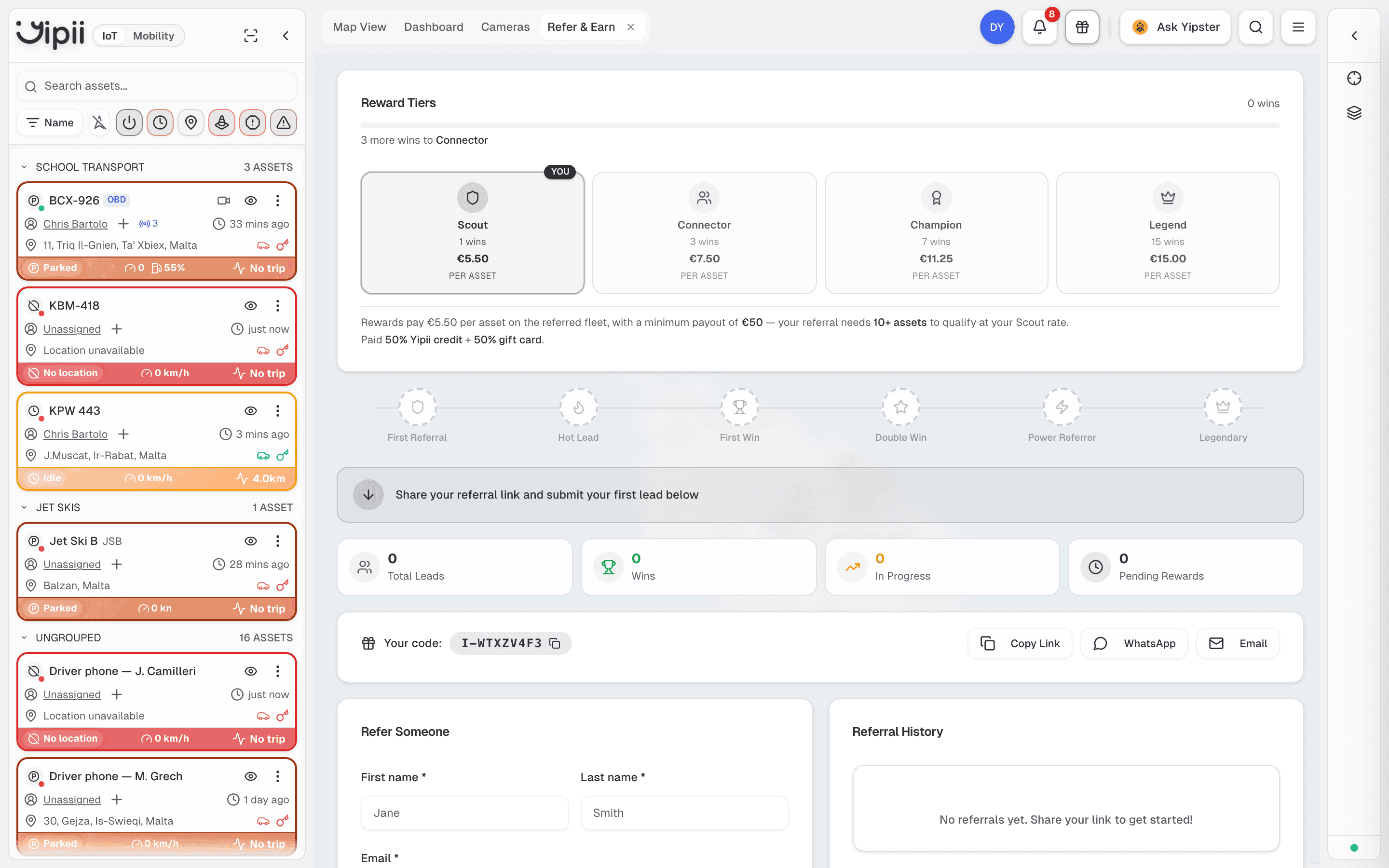This screenshot has height=868, width=1389.
Task: Click down-arrow on share referral banner
Action: tap(368, 494)
